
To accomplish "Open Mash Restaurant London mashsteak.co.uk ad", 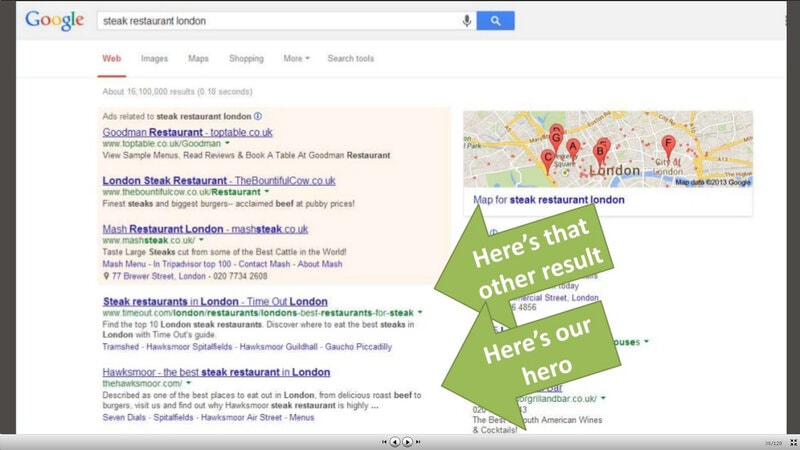I will pyautogui.click(x=205, y=229).
